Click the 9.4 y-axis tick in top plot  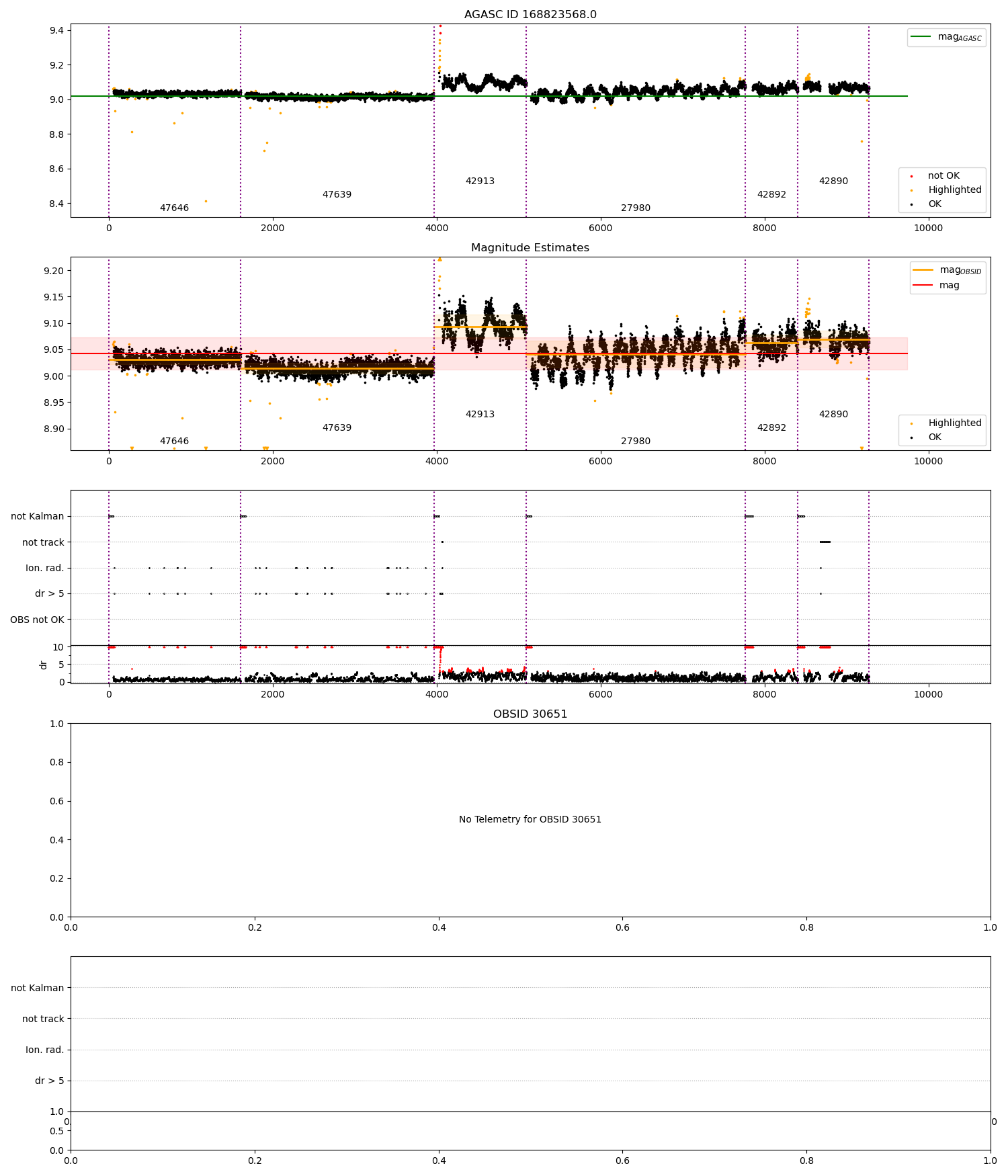pyautogui.click(x=56, y=31)
